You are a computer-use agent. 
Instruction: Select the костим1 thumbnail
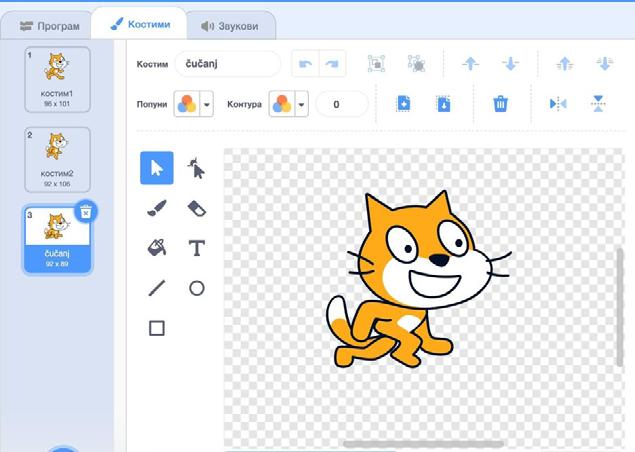pos(57,79)
